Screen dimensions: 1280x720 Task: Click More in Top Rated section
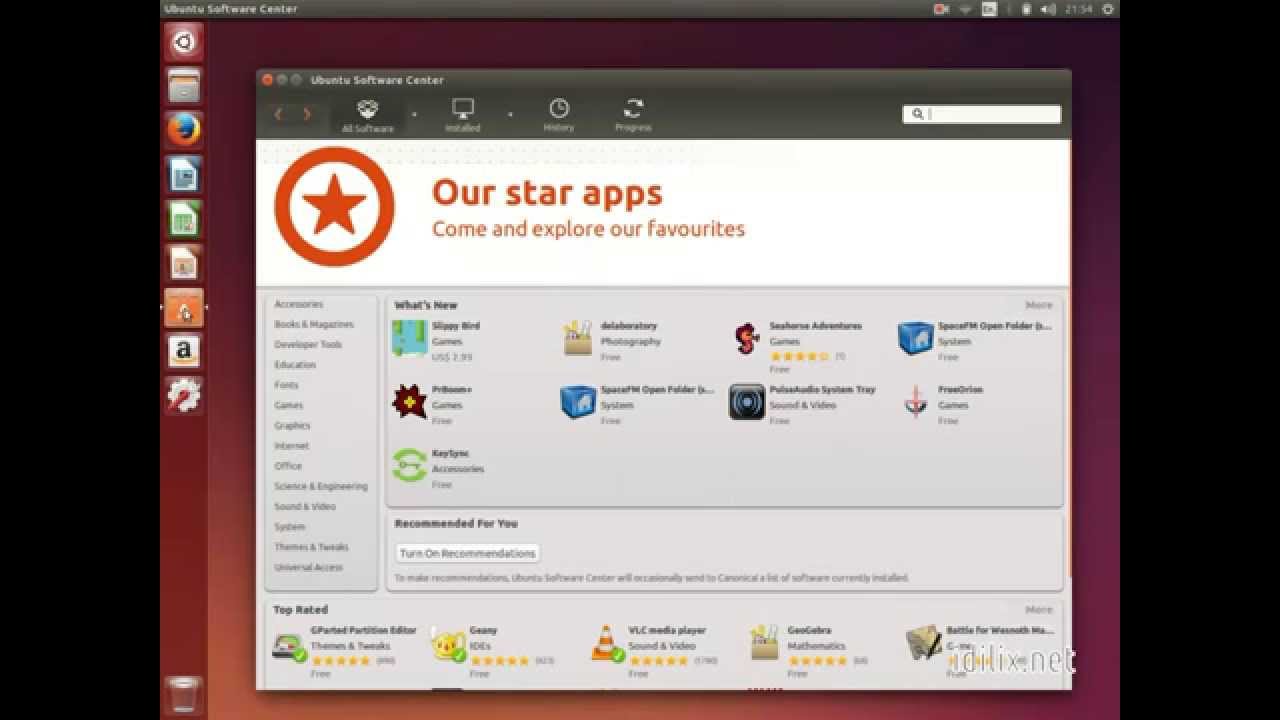[x=1039, y=609]
